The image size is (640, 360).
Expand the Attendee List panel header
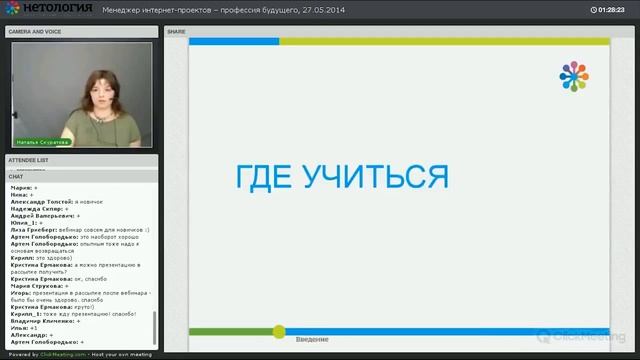pyautogui.click(x=82, y=160)
